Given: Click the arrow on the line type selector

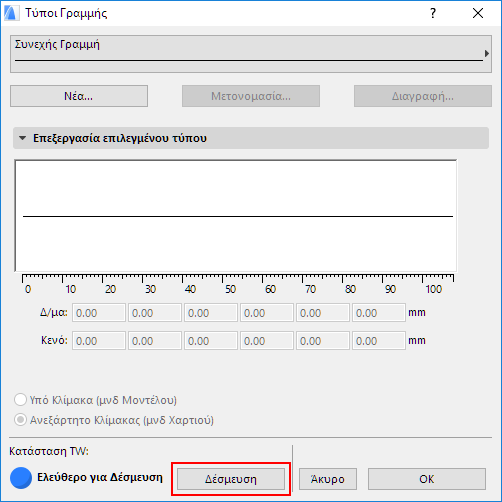Looking at the screenshot, I should [x=487, y=53].
